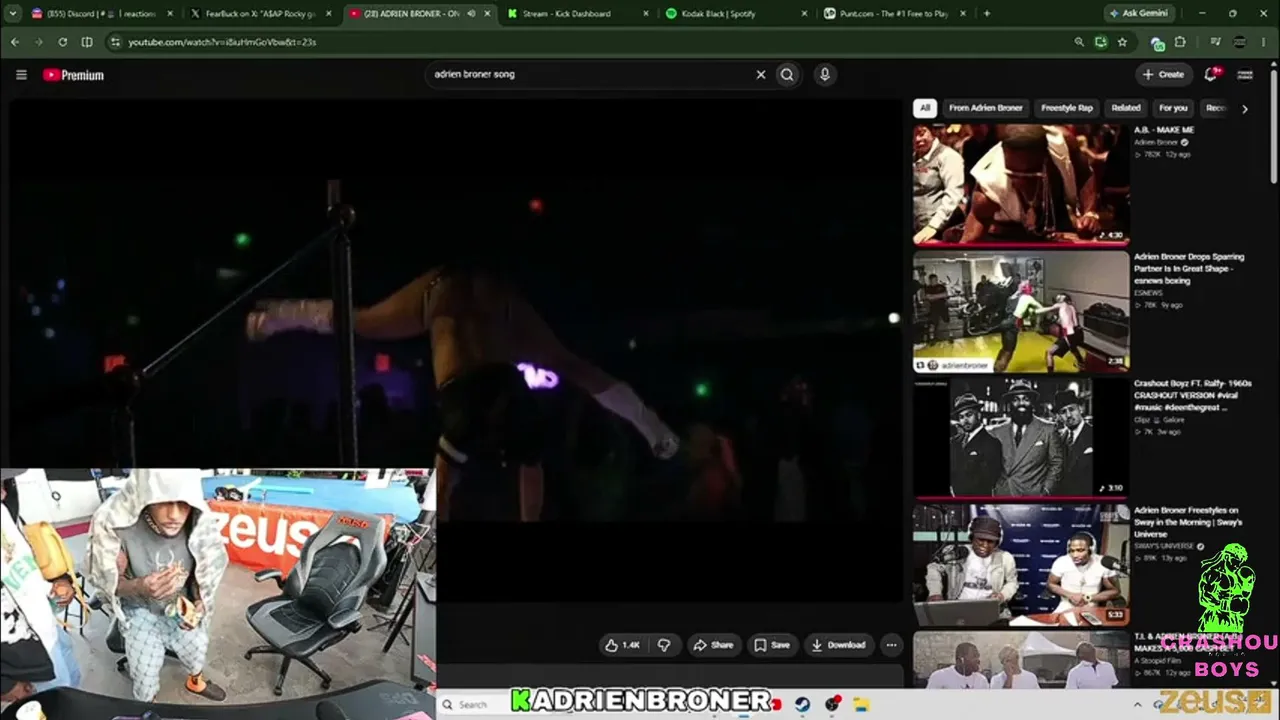Screen dimensions: 1280x720
Task: Share the video with Share button
Action: tap(713, 645)
